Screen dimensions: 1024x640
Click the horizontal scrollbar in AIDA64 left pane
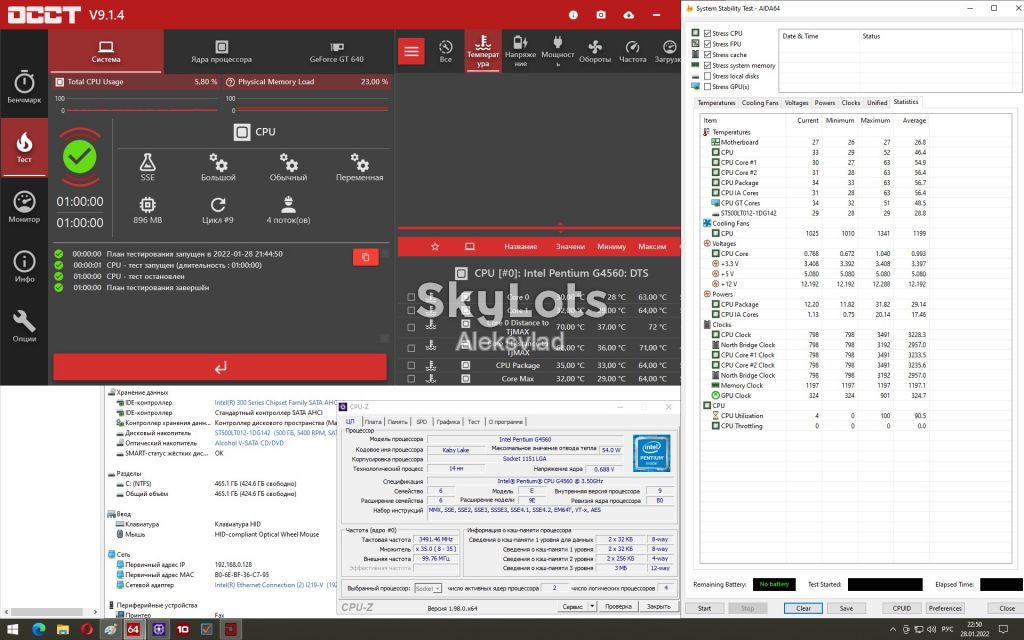pos(49,612)
